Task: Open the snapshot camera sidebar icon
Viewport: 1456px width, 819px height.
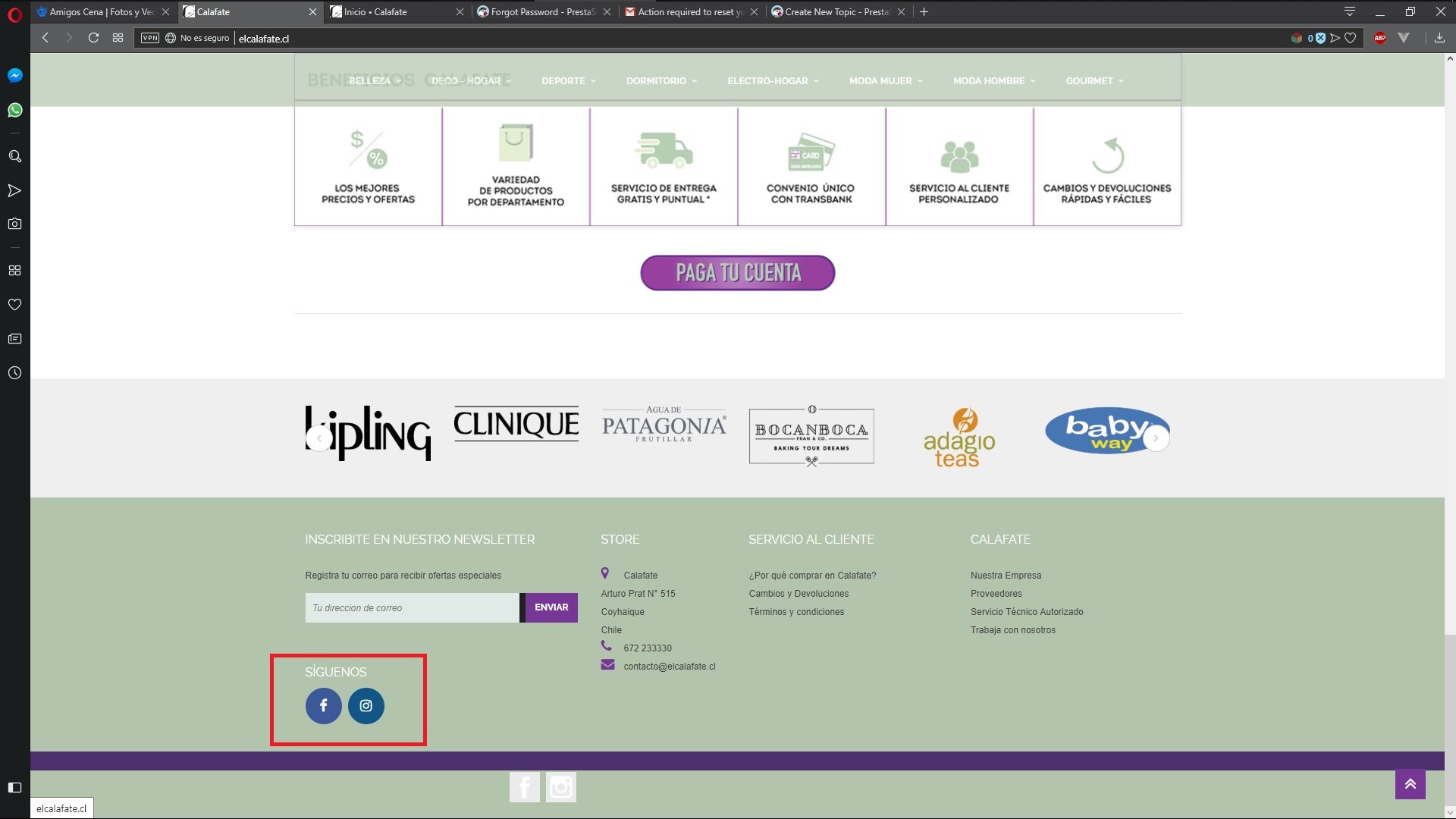Action: click(x=14, y=224)
